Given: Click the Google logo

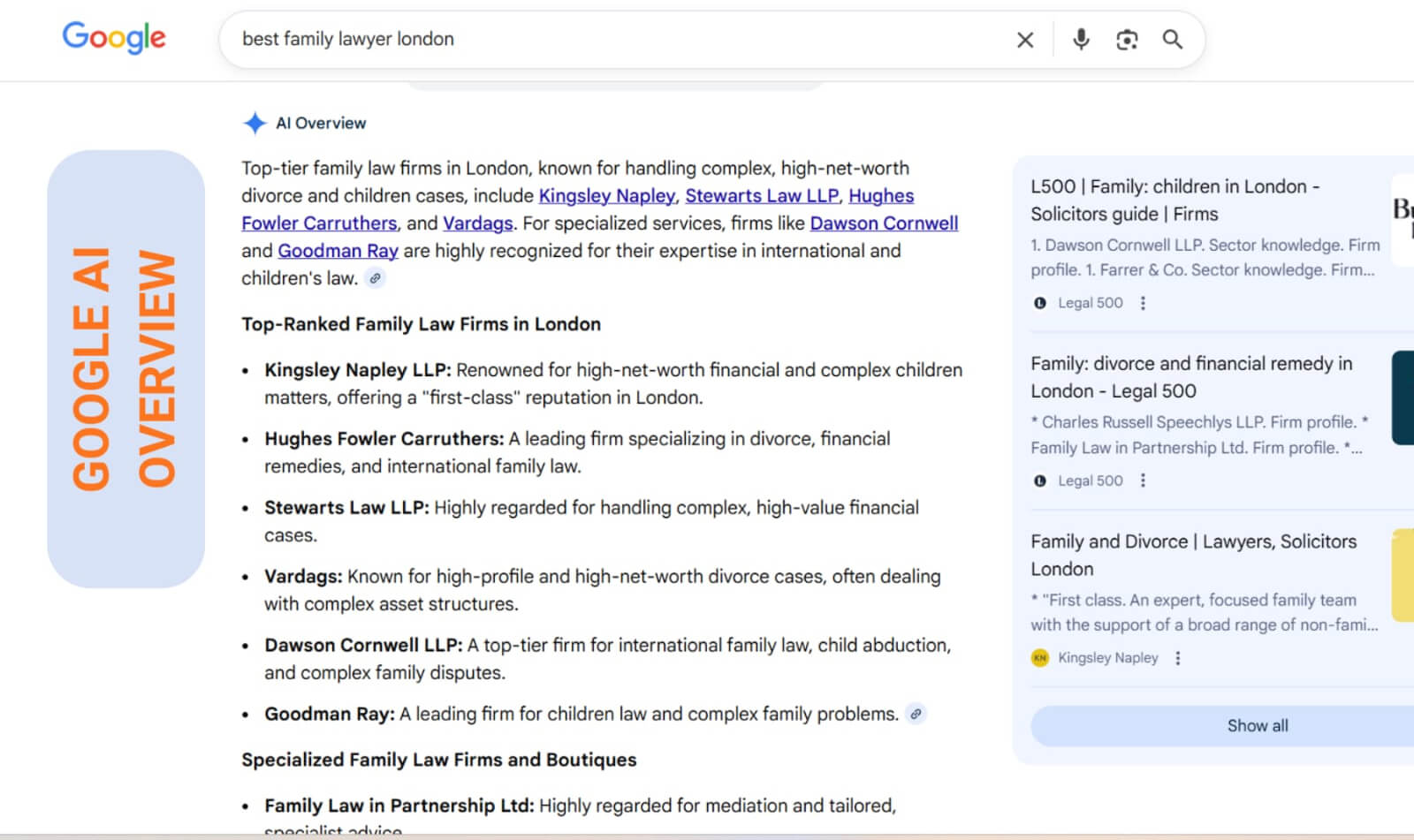Looking at the screenshot, I should click(x=114, y=38).
